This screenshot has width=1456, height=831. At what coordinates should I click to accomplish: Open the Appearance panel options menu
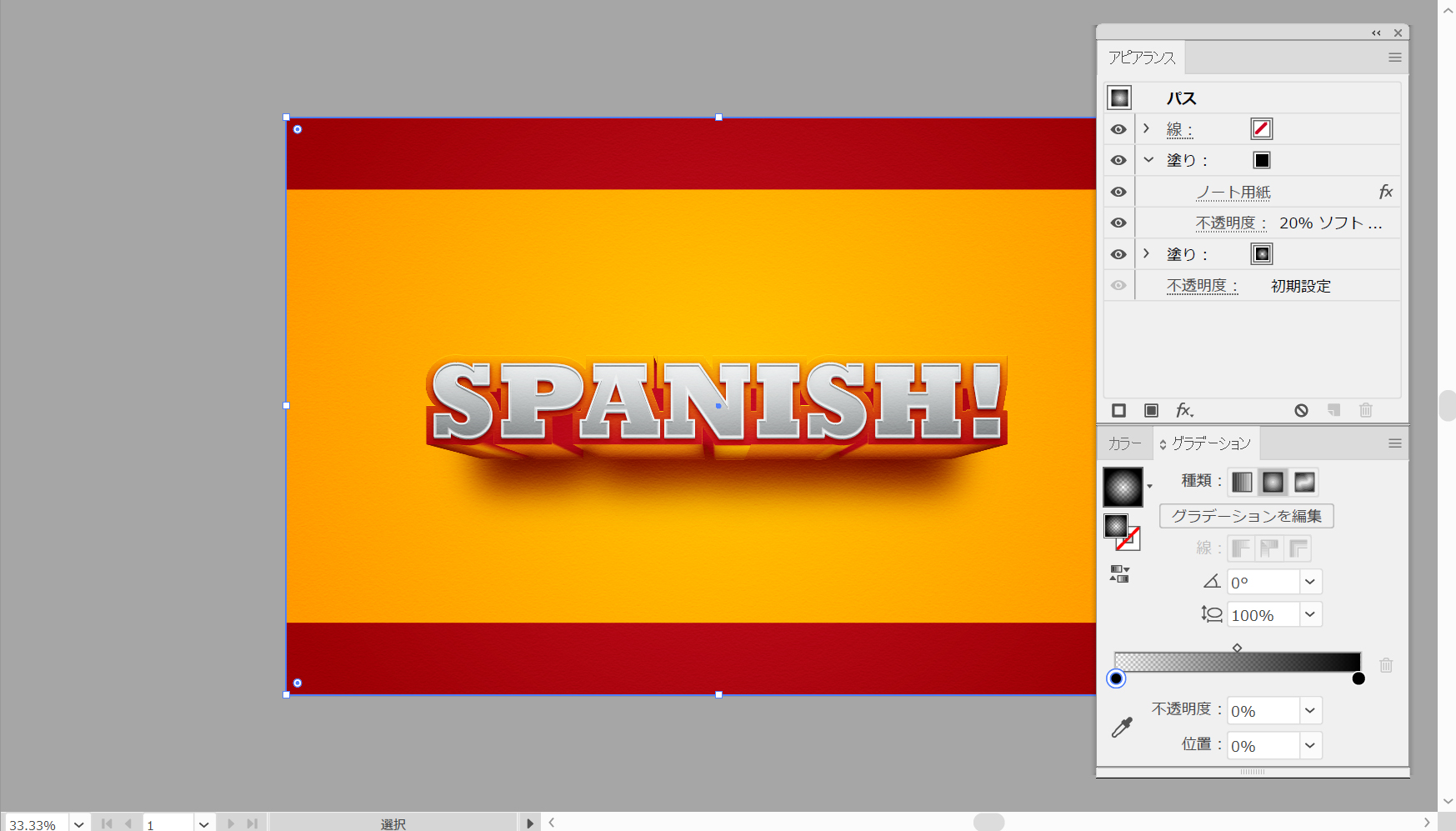pyautogui.click(x=1394, y=58)
